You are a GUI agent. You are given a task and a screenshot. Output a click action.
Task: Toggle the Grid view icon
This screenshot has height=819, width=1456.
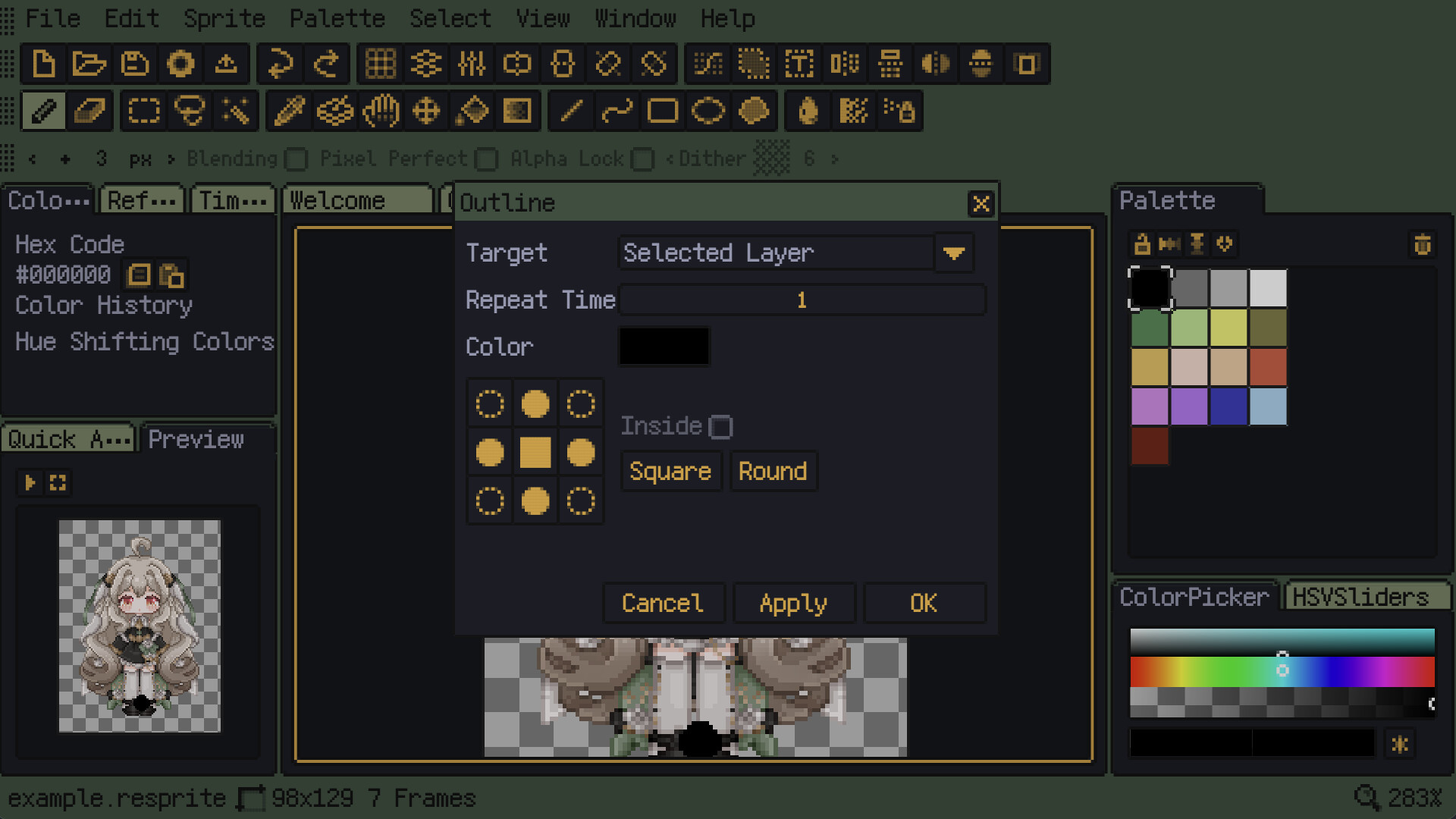(381, 64)
